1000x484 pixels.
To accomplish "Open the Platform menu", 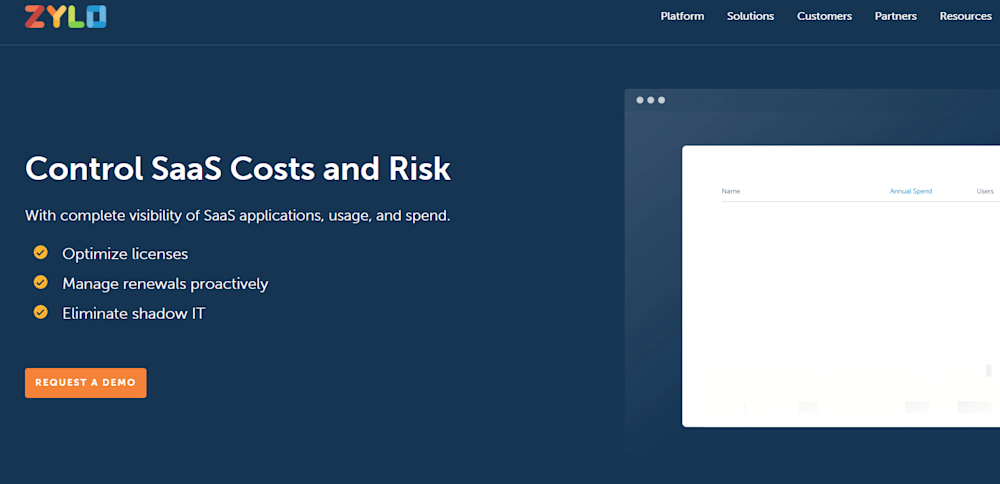I will (x=682, y=17).
